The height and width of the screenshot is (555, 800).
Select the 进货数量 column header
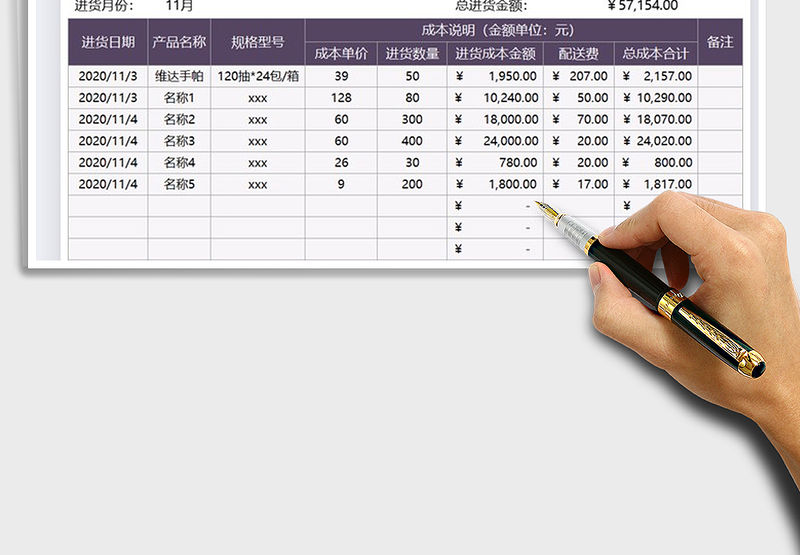click(x=412, y=54)
